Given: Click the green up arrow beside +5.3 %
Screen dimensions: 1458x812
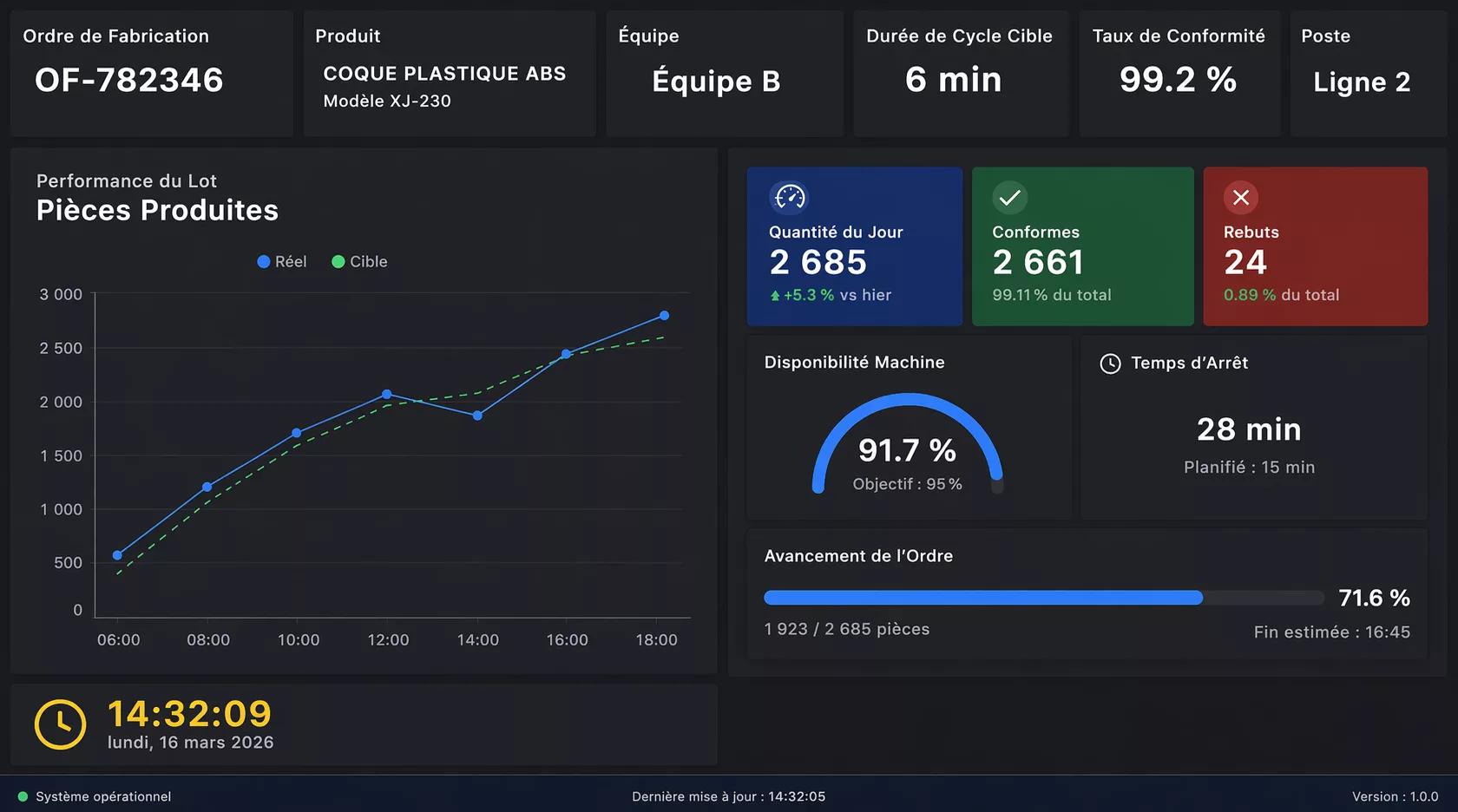Looking at the screenshot, I should (x=775, y=296).
